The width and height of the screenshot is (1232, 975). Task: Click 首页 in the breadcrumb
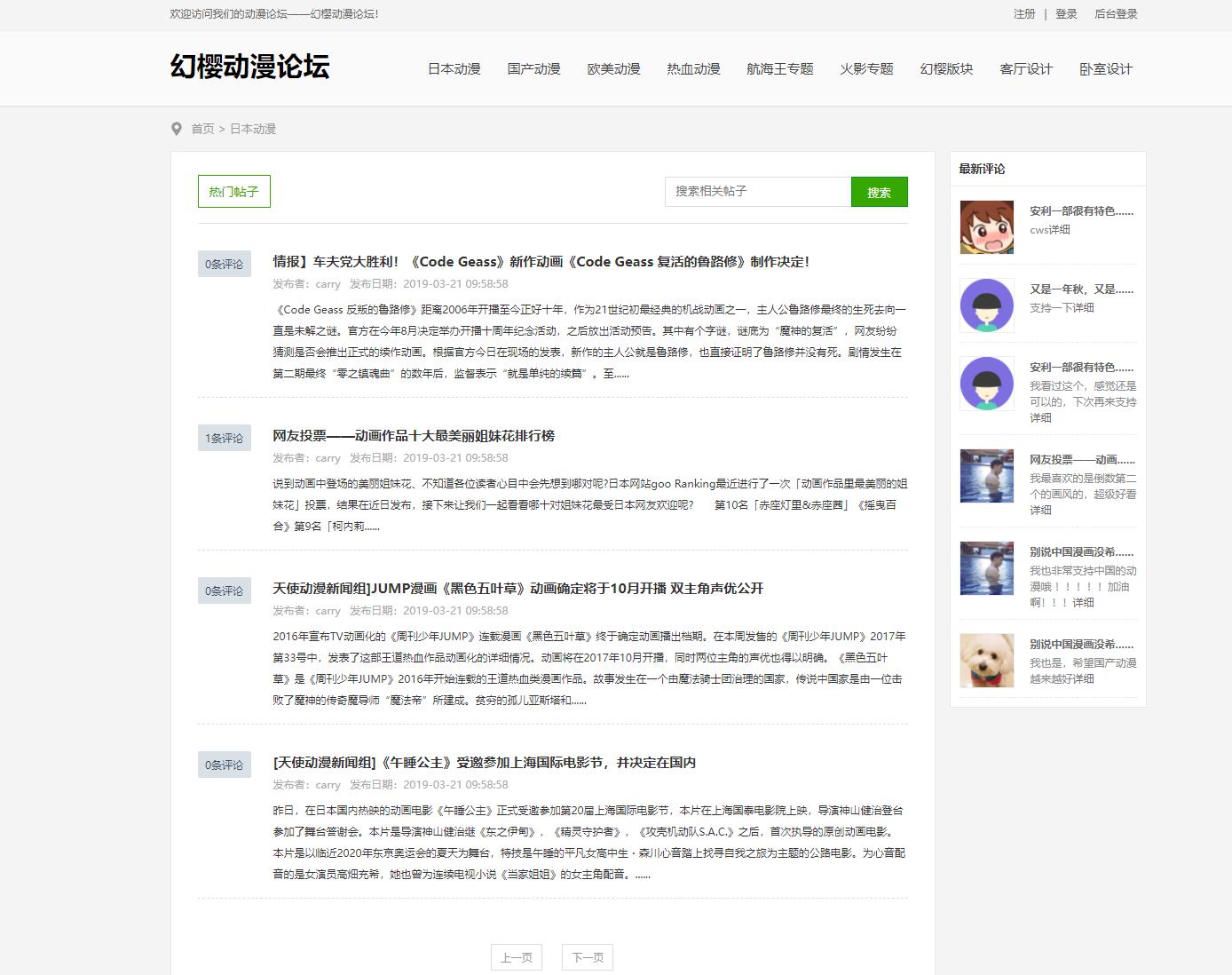pos(201,129)
